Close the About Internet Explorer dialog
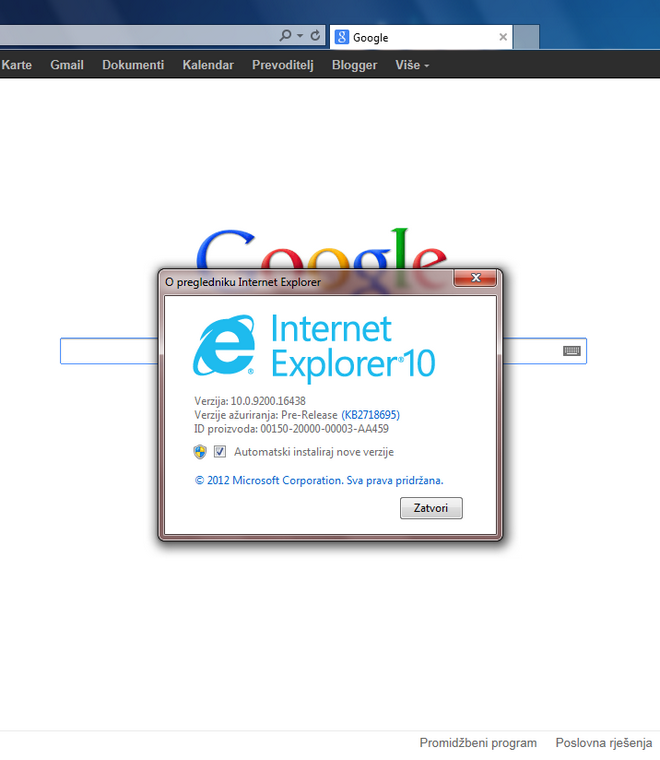660x760 pixels. 475,278
